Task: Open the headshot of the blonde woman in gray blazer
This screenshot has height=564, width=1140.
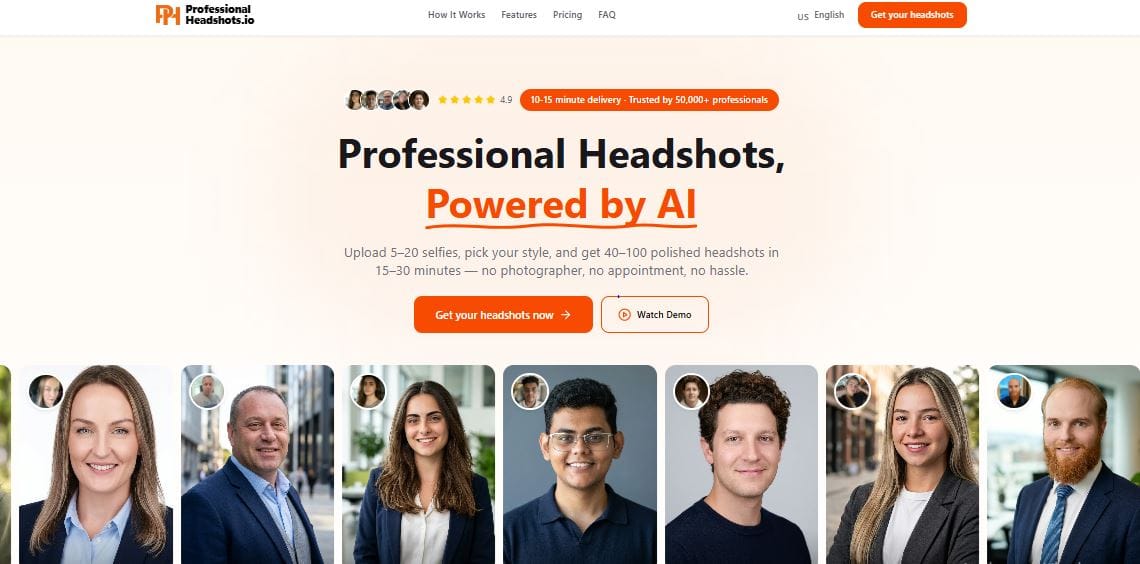Action: click(902, 464)
